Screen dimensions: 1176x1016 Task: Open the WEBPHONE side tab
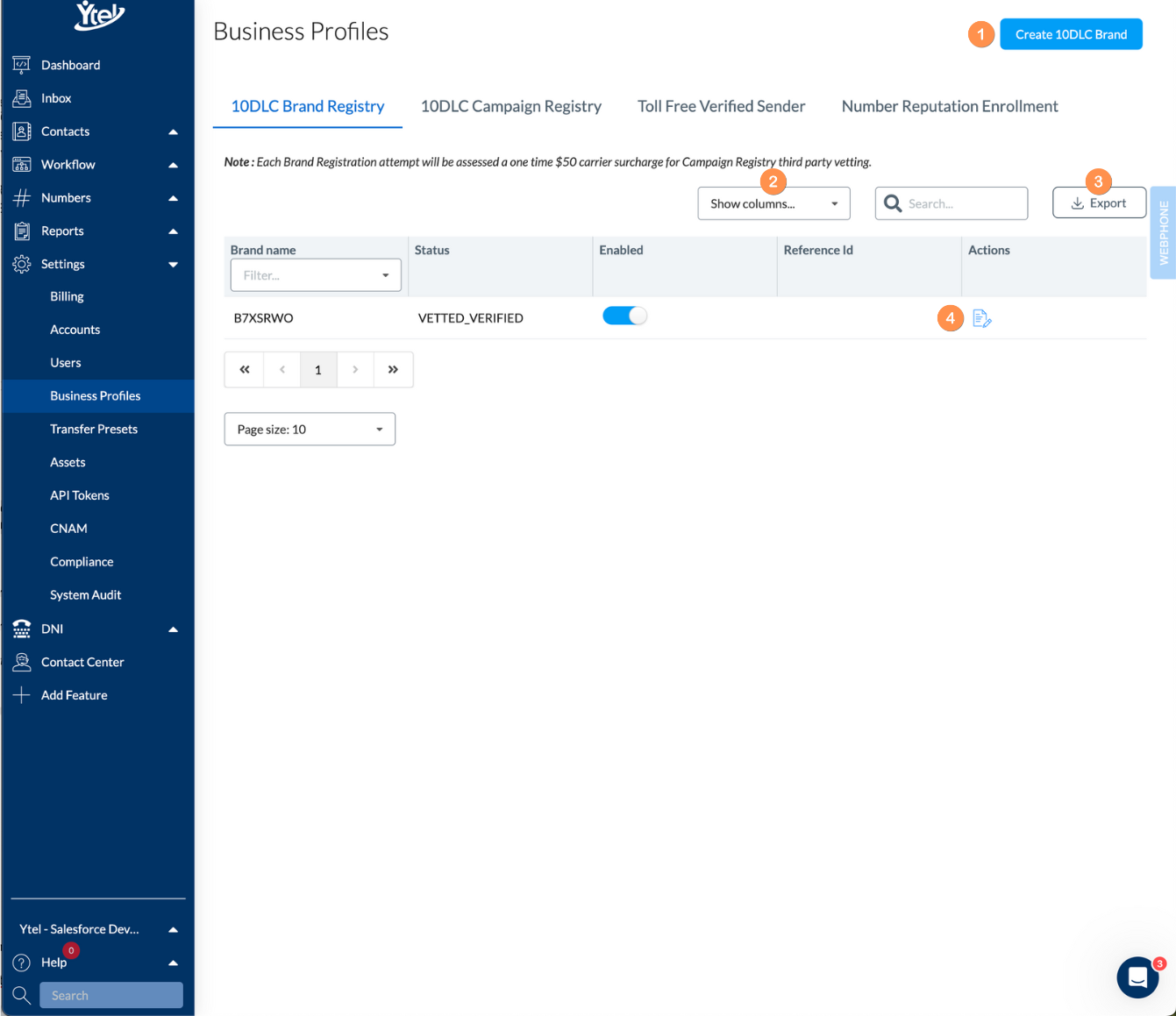point(1163,232)
